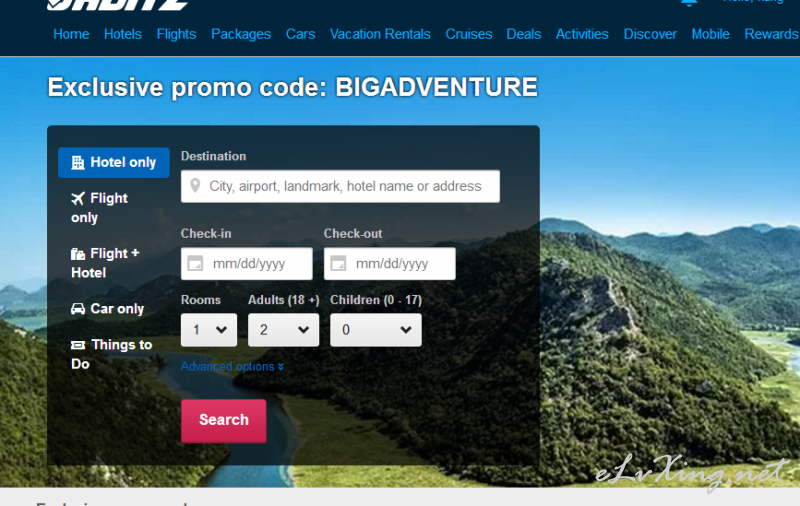The image size is (800, 506).
Task: Click the location pin icon in Destination field
Action: pyautogui.click(x=195, y=186)
